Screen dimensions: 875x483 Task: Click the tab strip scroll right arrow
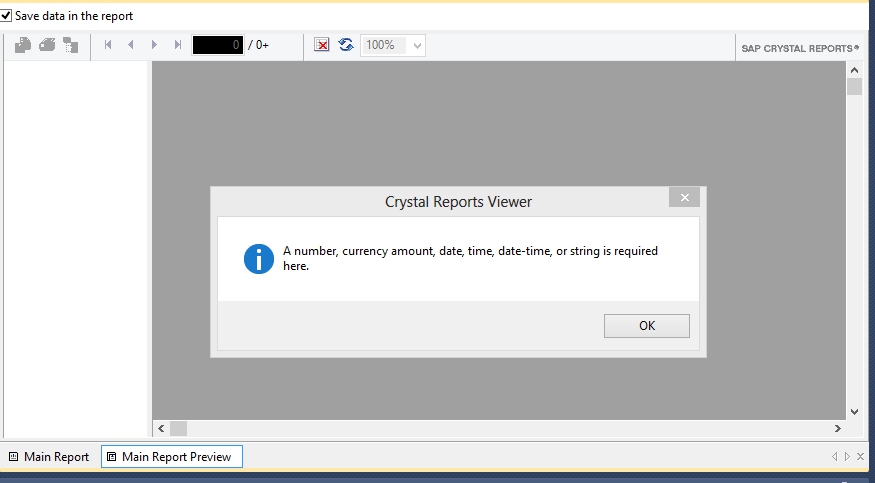(x=847, y=457)
